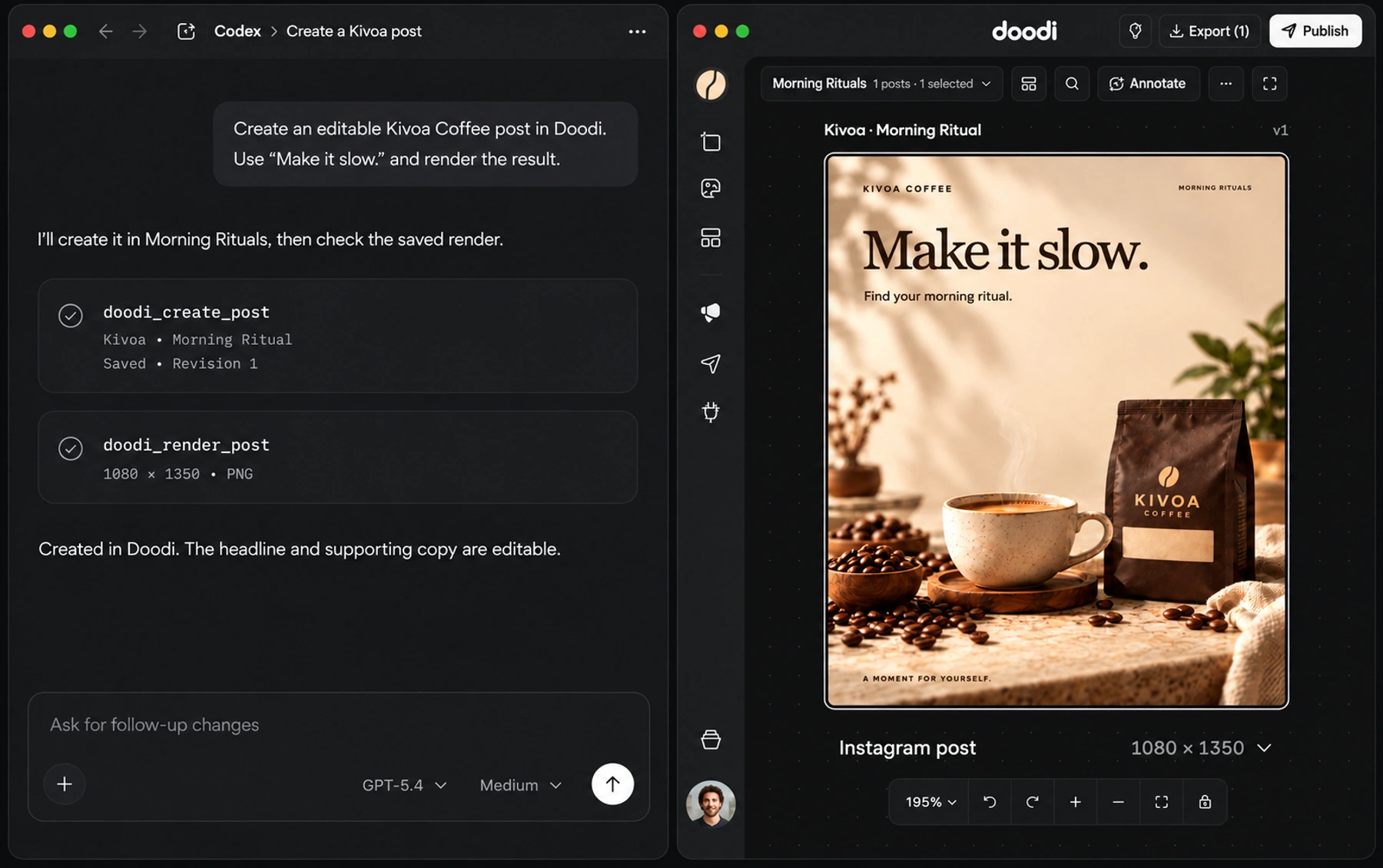Open the Medium effort dropdown
Screen dimensions: 1383x868
click(521, 785)
